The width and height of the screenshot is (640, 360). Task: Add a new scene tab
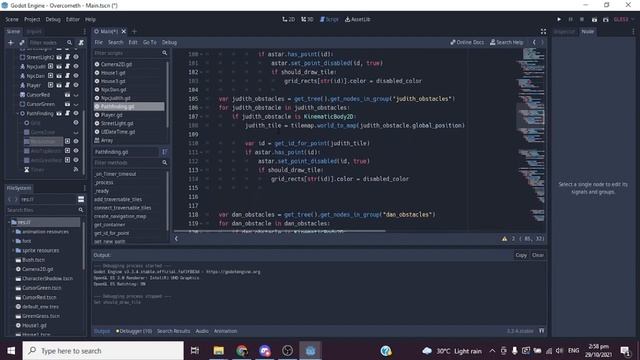pos(134,31)
